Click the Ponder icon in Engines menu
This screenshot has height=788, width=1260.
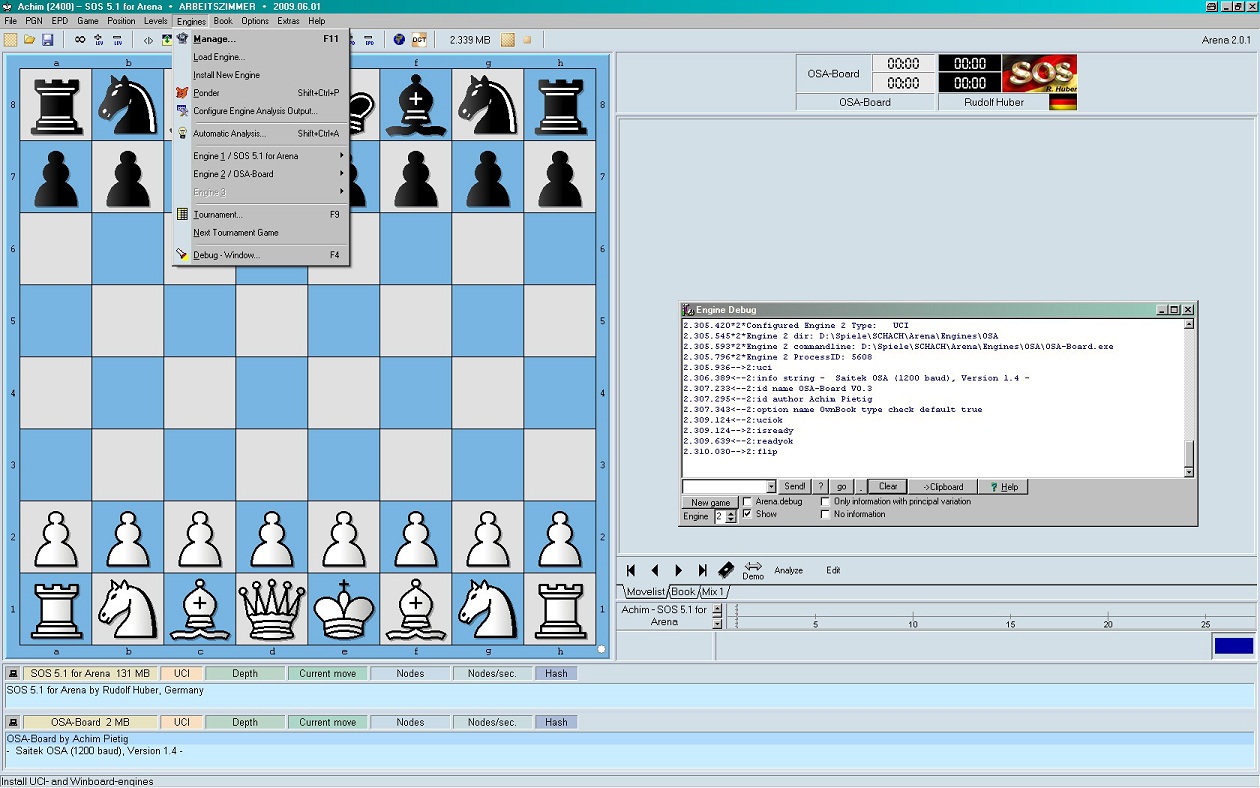(182, 93)
